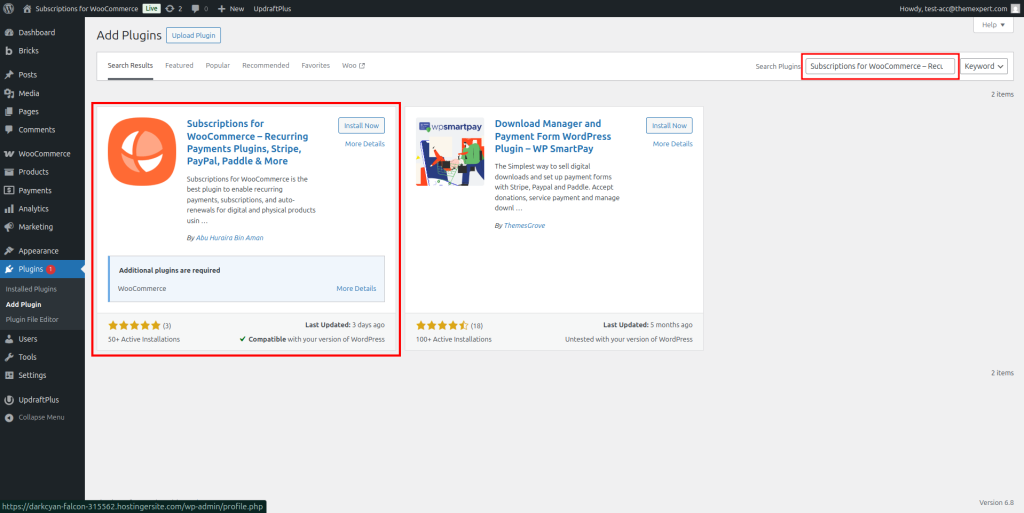Install Subscriptions for WooCommerce plugin
The height and width of the screenshot is (513, 1024).
[361, 125]
